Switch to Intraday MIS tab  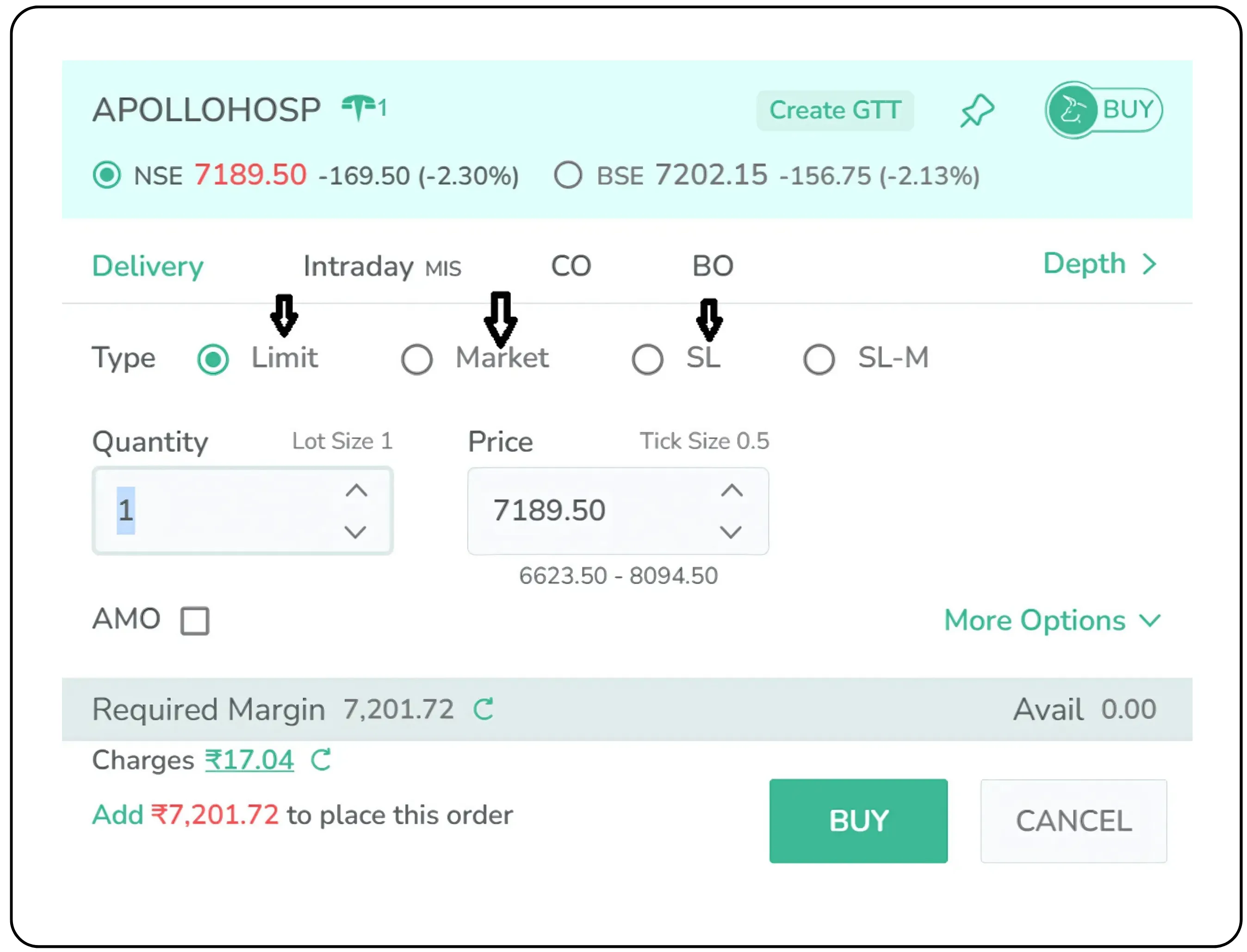(382, 266)
